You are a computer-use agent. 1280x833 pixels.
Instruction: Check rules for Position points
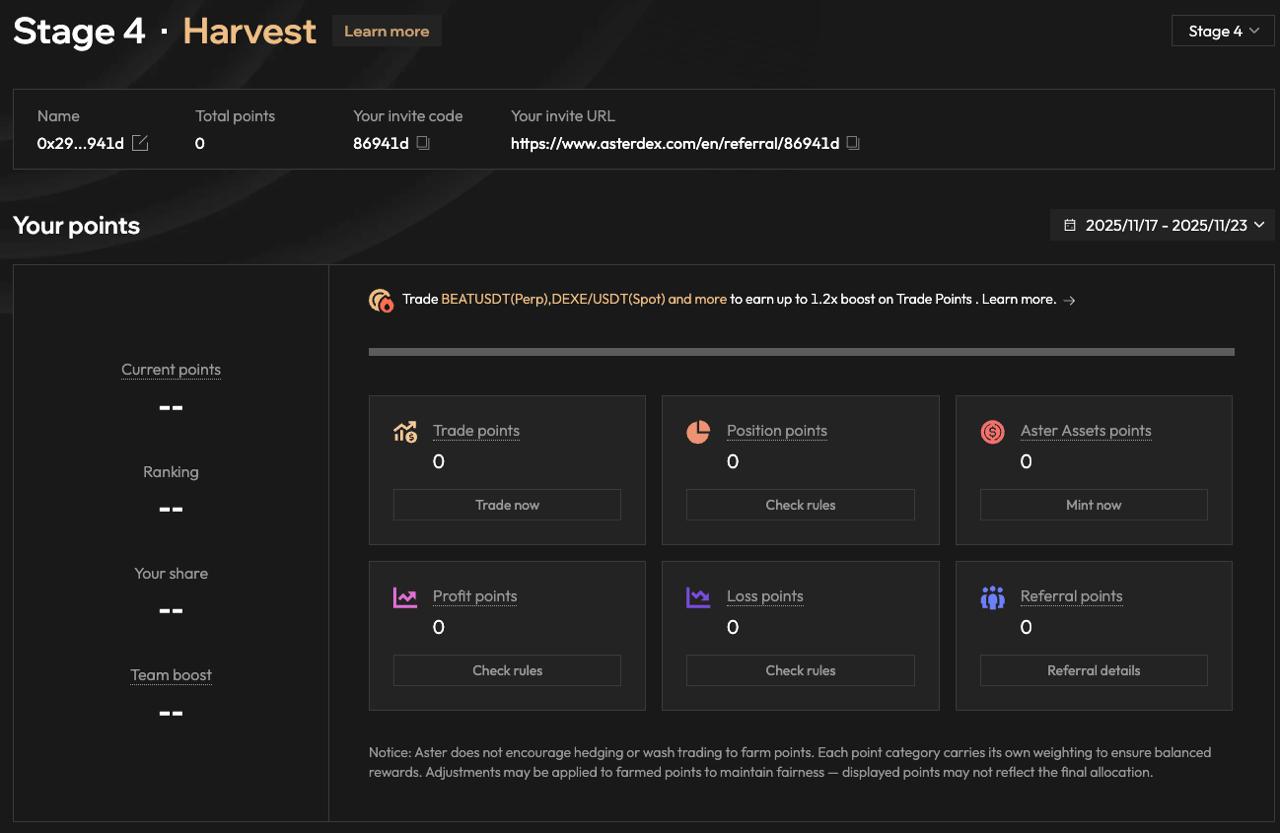800,505
